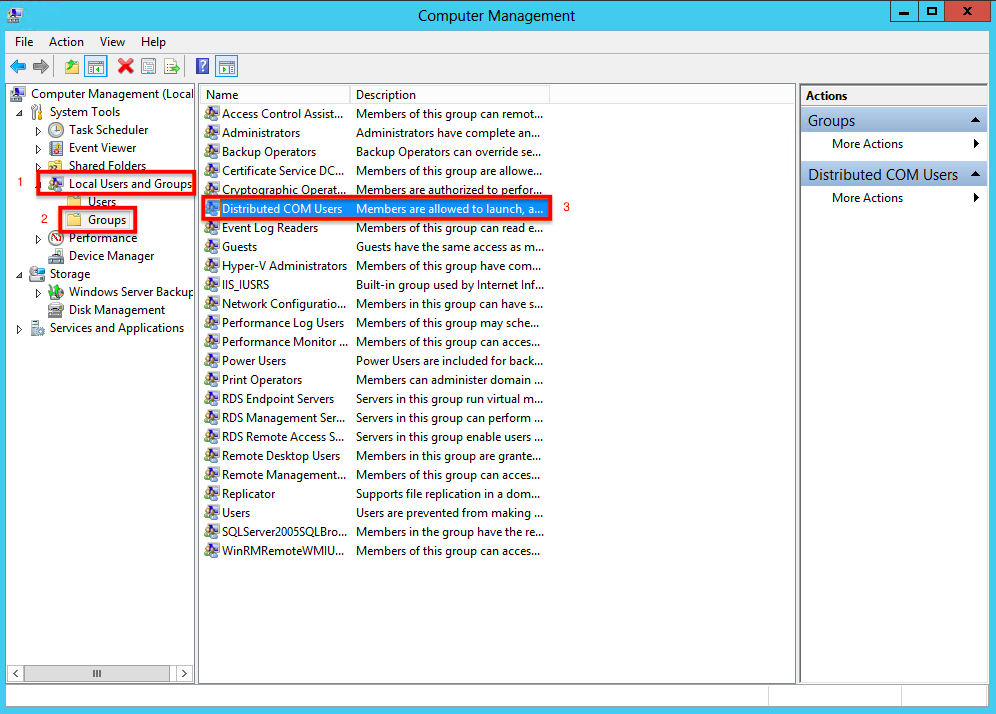Expand the Services and Applications node
This screenshot has width=996, height=714.
pyautogui.click(x=20, y=329)
